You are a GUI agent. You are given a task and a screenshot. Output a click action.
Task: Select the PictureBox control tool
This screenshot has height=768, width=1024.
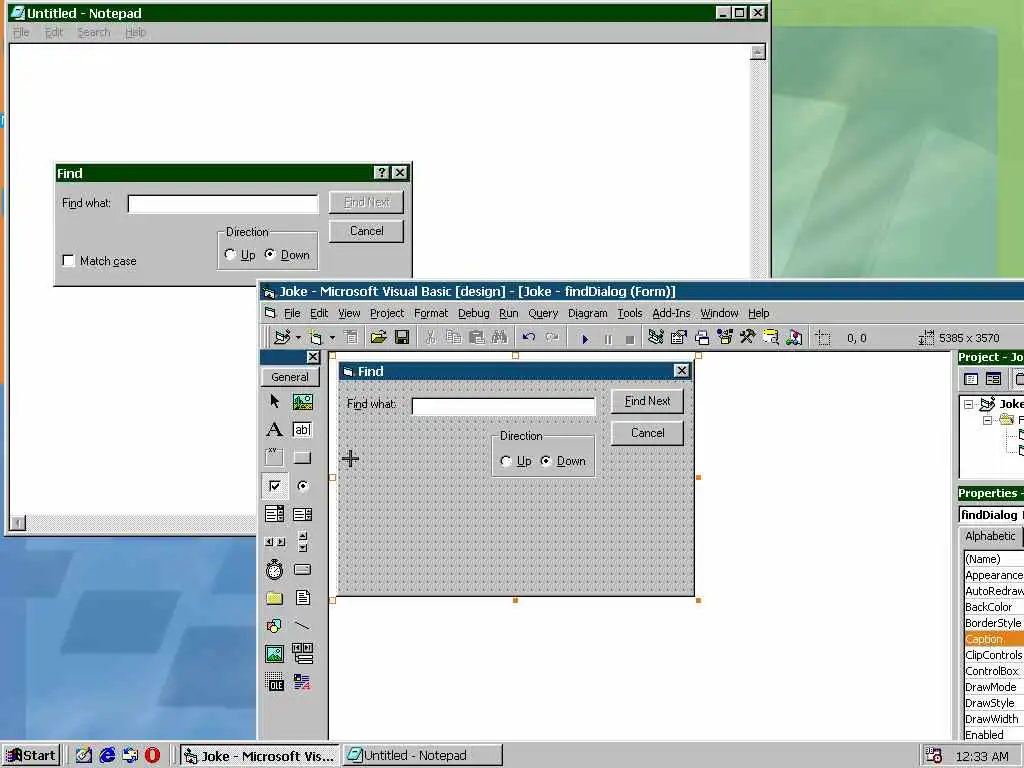(x=302, y=401)
